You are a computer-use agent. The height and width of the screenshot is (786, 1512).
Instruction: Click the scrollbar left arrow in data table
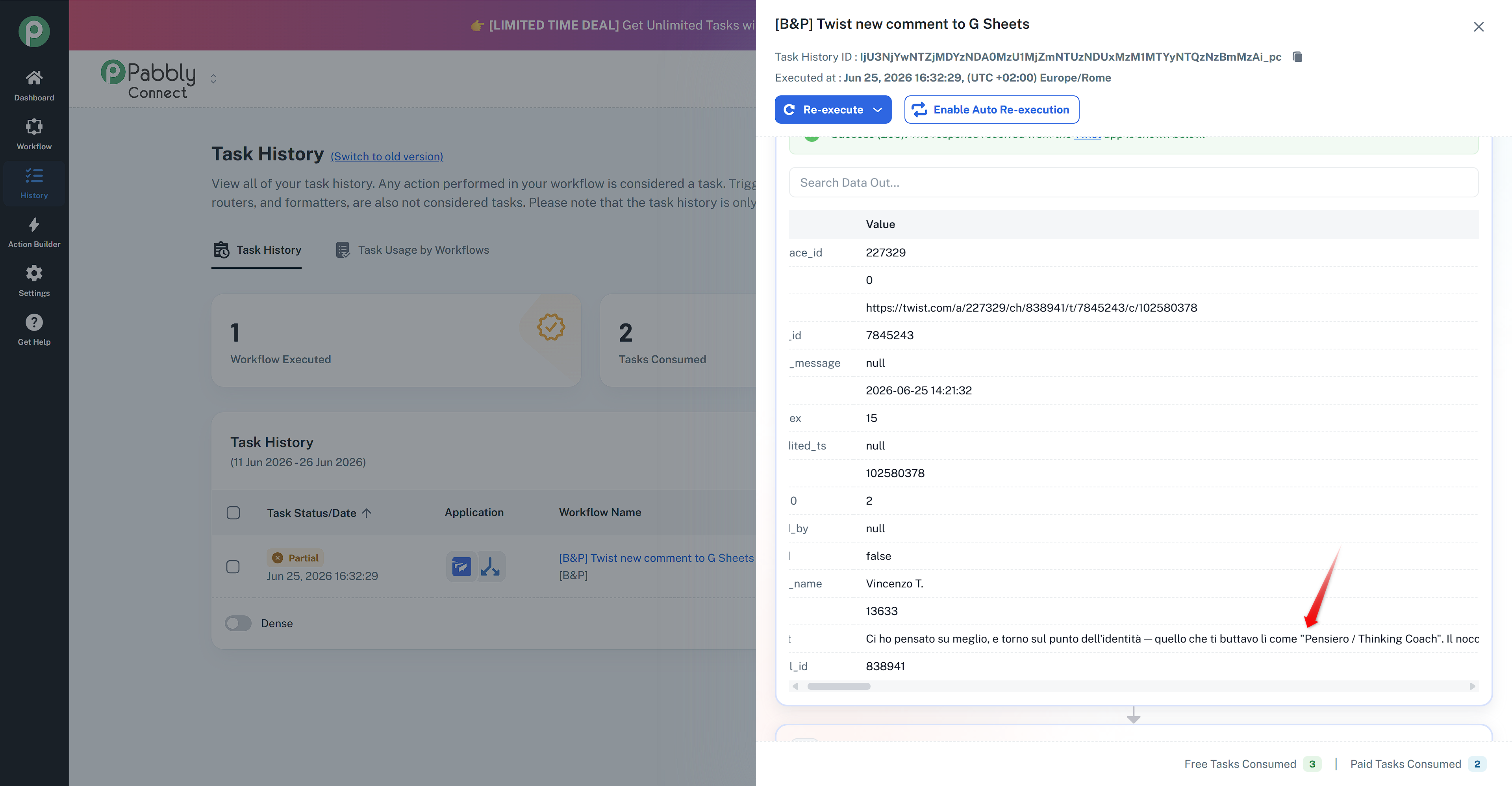pyautogui.click(x=795, y=686)
